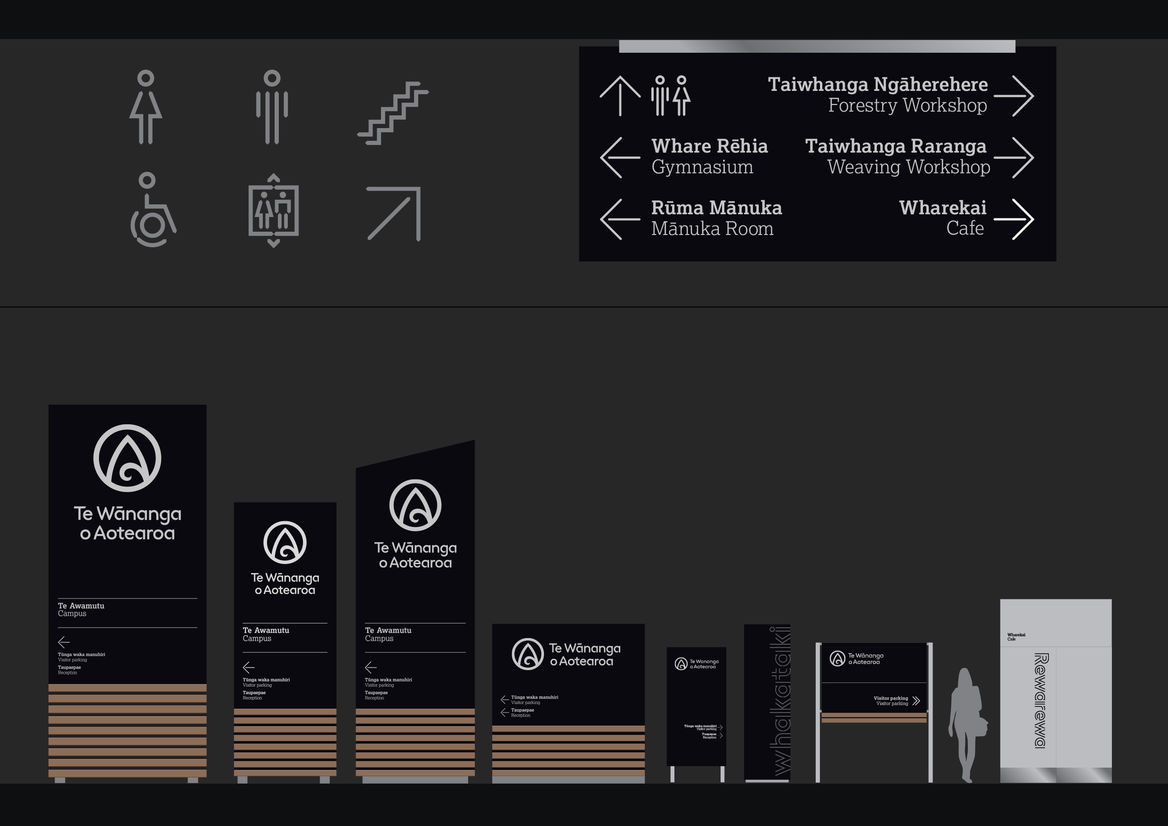Click the right arrow beside Taiwhanga Ngāherehere

1014,96
